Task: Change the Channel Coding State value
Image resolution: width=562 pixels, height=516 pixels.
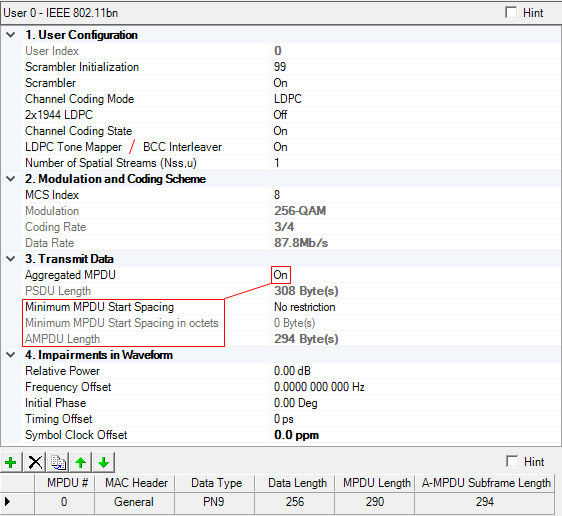Action: pyautogui.click(x=280, y=131)
